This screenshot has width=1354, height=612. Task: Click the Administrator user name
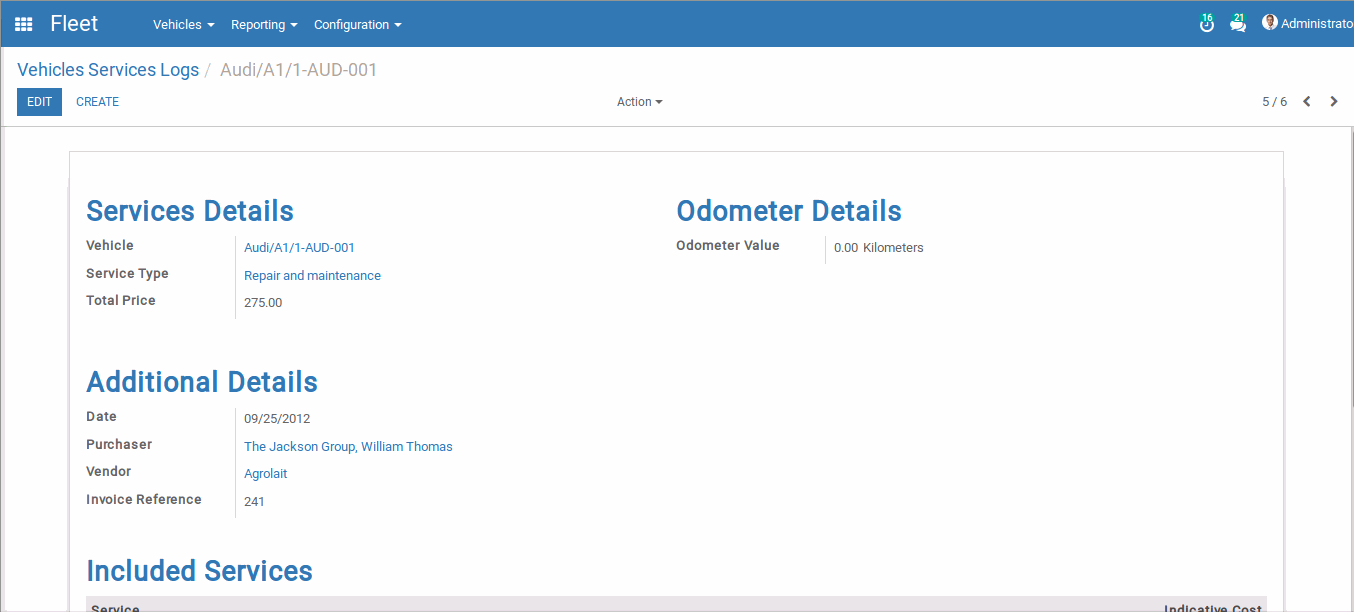(1317, 23)
